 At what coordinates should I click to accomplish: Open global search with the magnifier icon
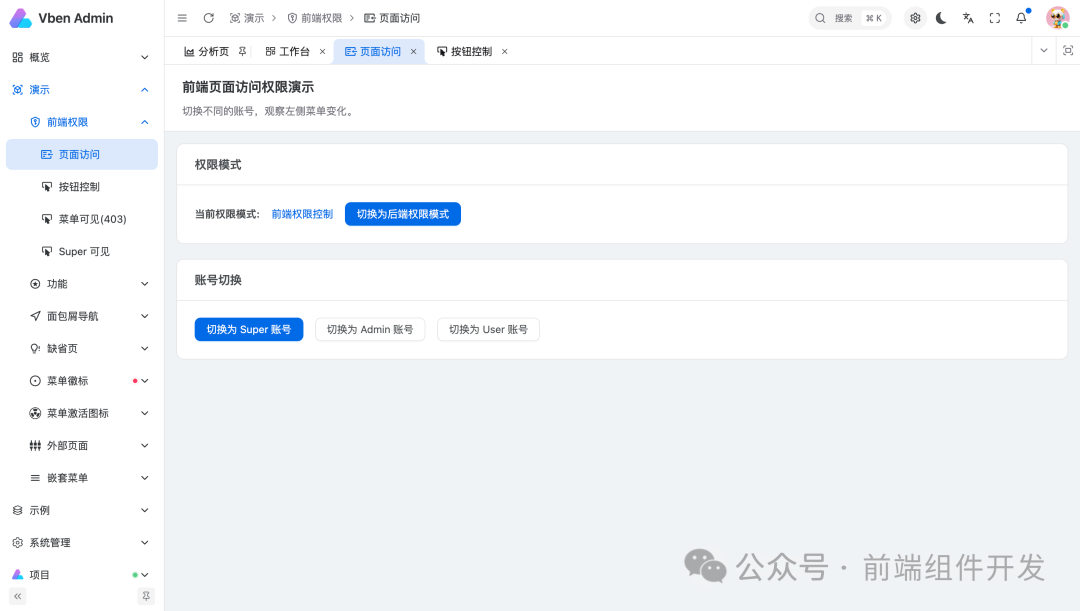click(821, 17)
